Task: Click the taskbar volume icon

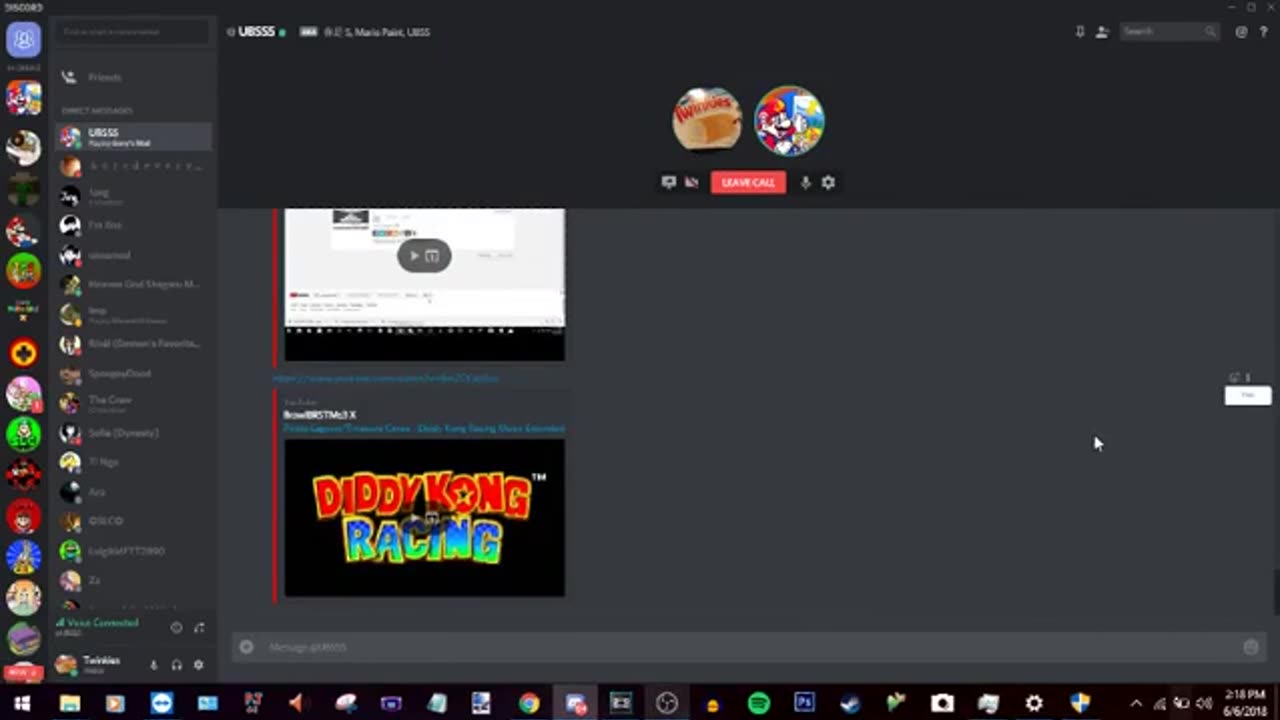Action: tap(1204, 704)
